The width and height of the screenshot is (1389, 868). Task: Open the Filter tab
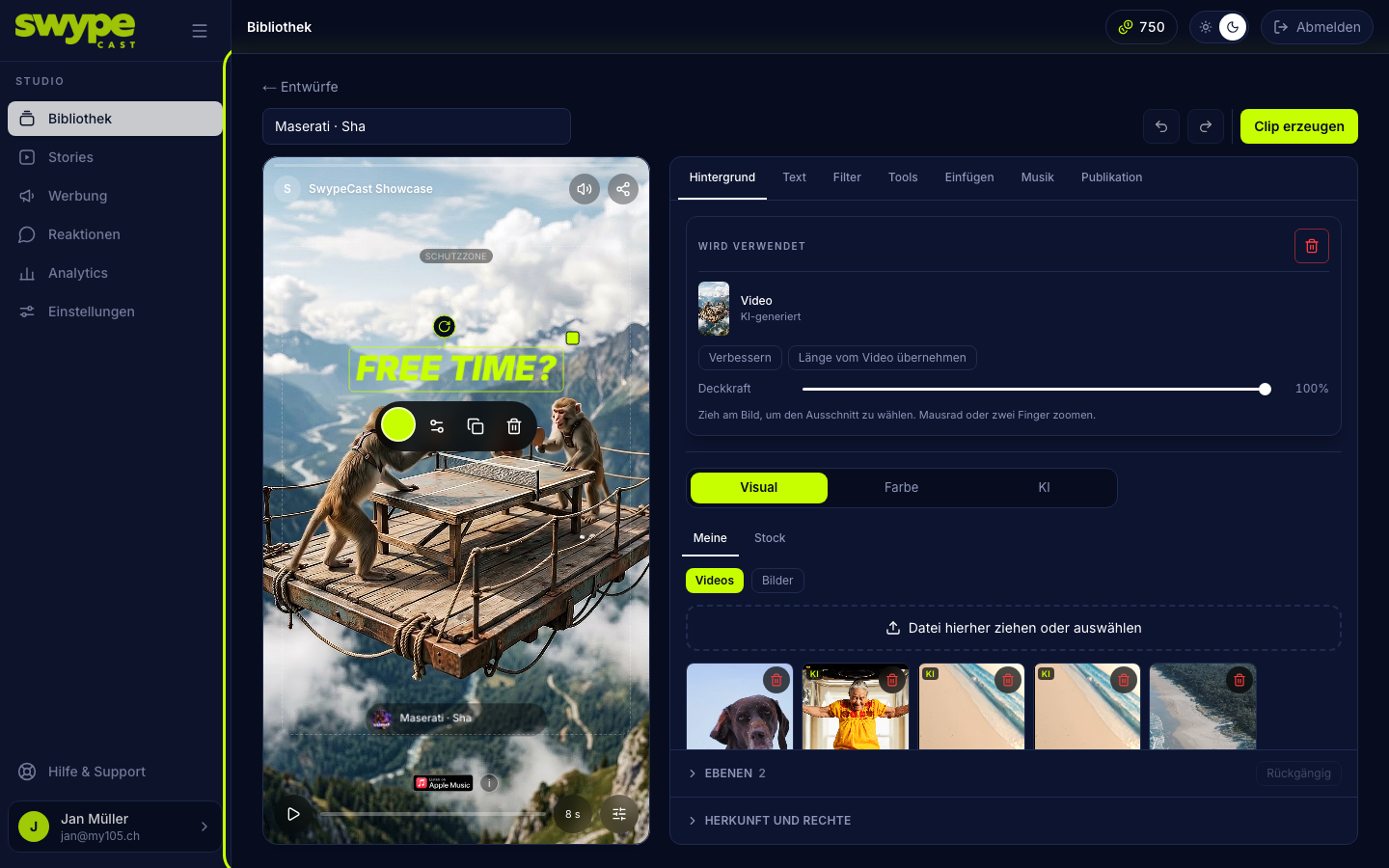click(x=847, y=177)
